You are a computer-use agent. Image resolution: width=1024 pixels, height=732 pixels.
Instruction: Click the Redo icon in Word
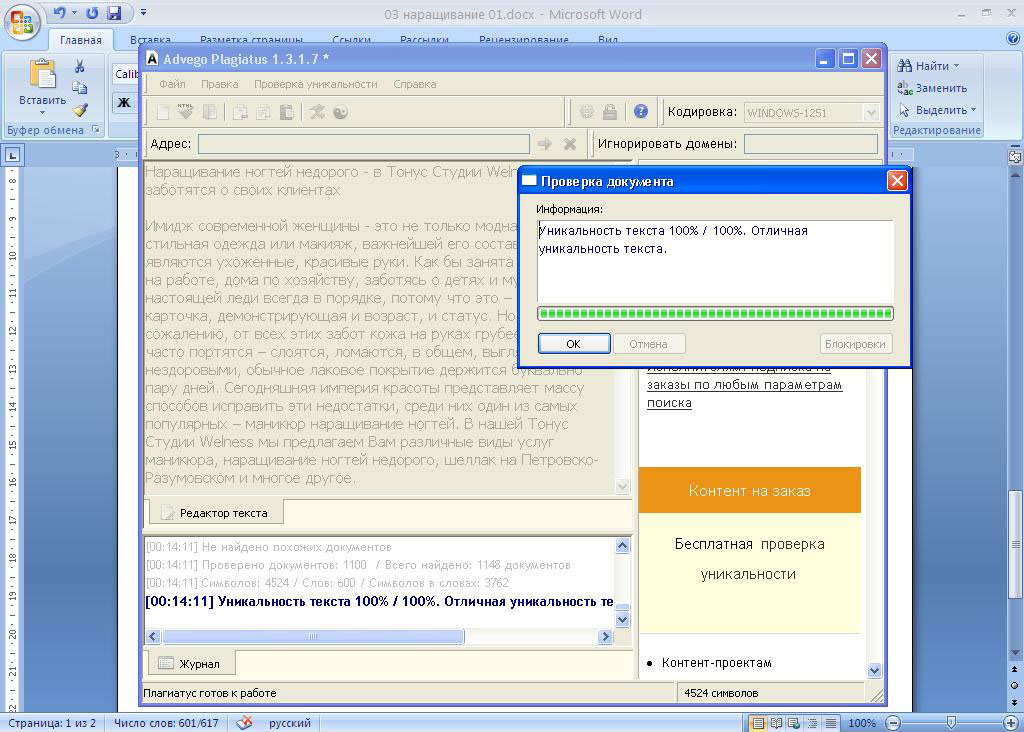coord(92,13)
